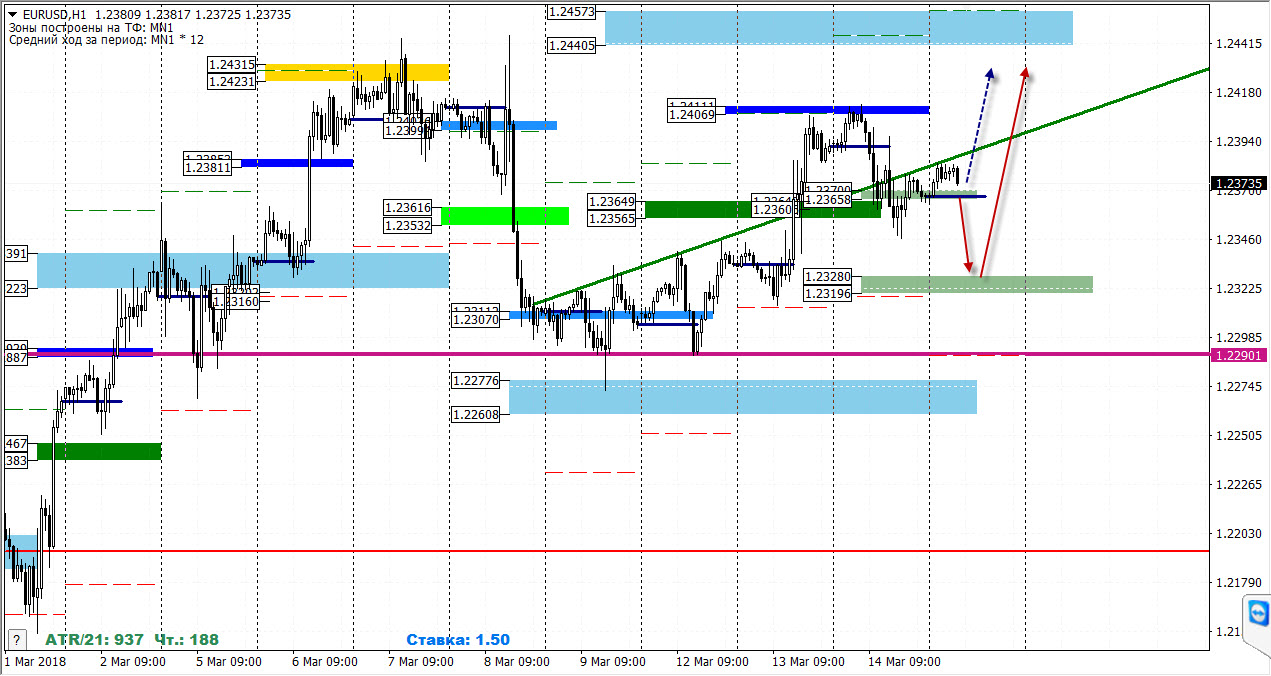Image resolution: width=1271 pixels, height=676 pixels.
Task: Click the '14 Mar 09:00' time axis label
Action: pyautogui.click(x=903, y=662)
